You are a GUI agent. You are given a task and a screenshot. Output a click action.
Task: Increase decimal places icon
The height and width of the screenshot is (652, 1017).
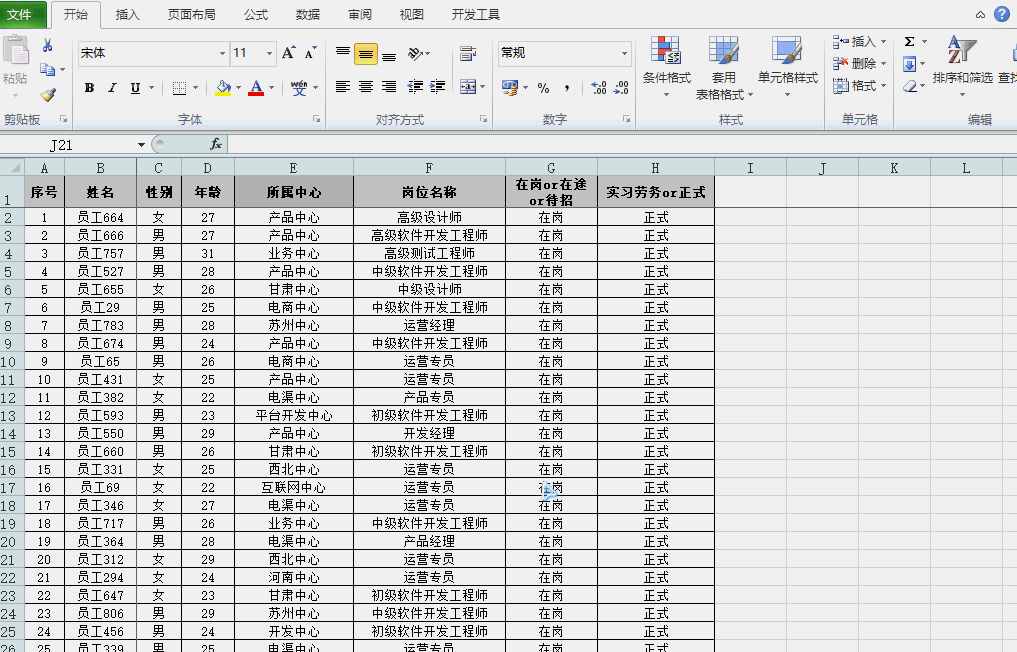[x=599, y=88]
